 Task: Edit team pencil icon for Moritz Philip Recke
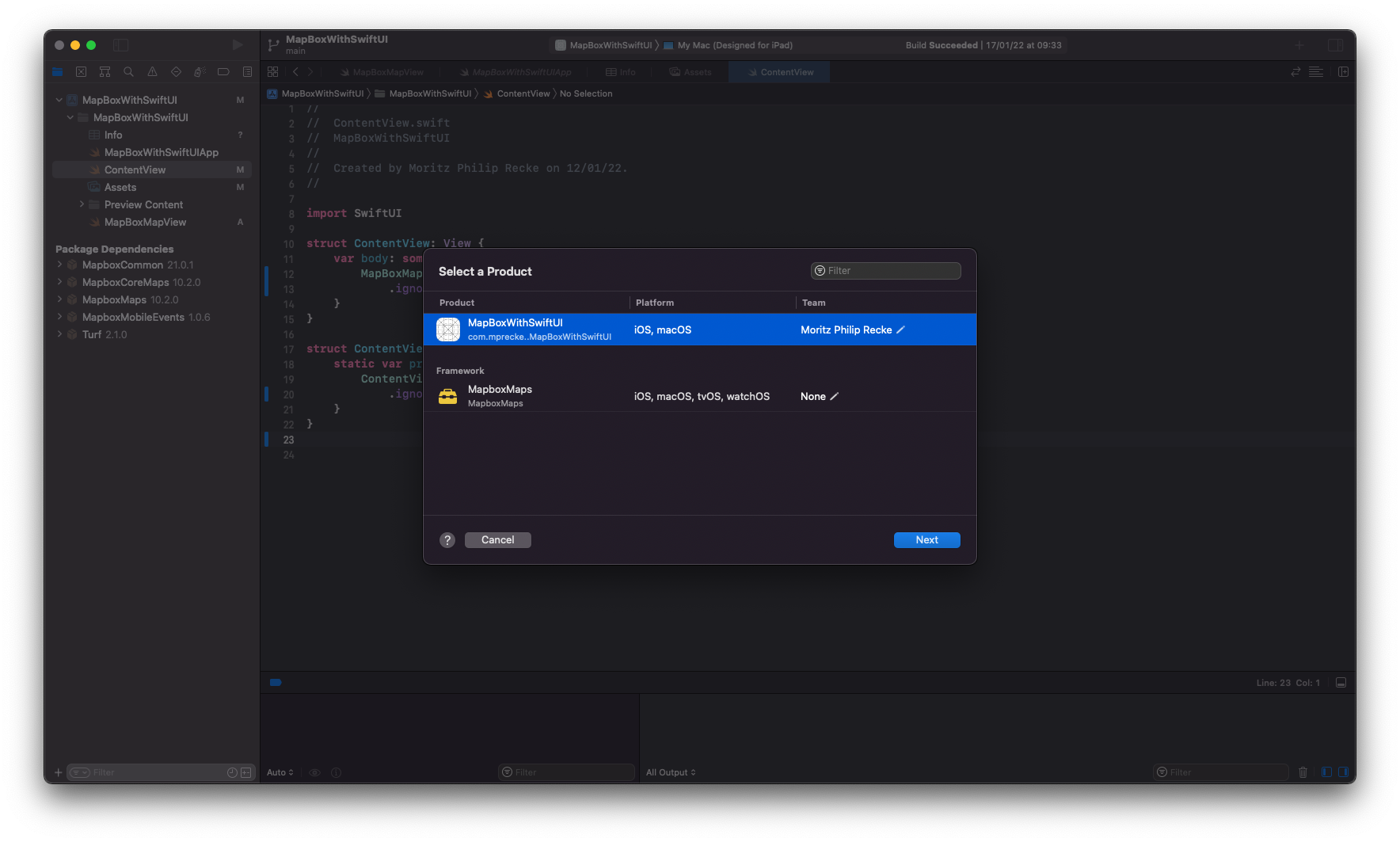point(900,330)
